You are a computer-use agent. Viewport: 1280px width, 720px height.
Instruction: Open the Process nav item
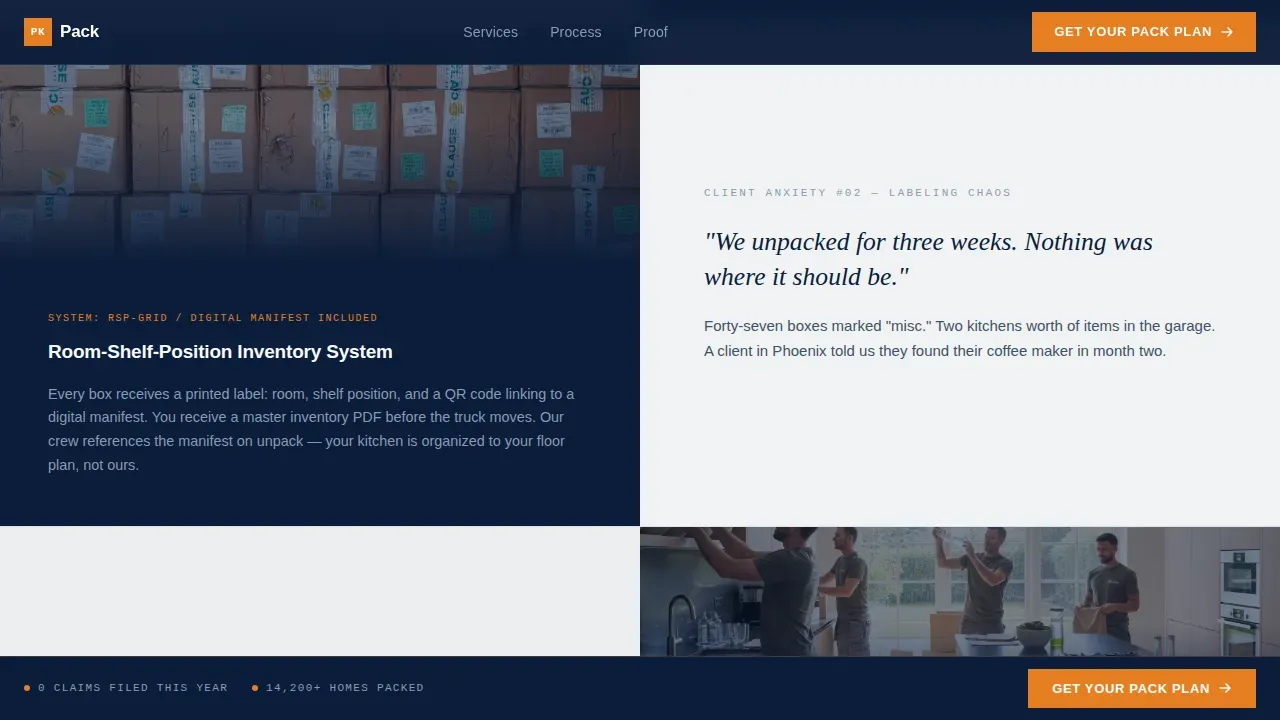click(x=576, y=32)
